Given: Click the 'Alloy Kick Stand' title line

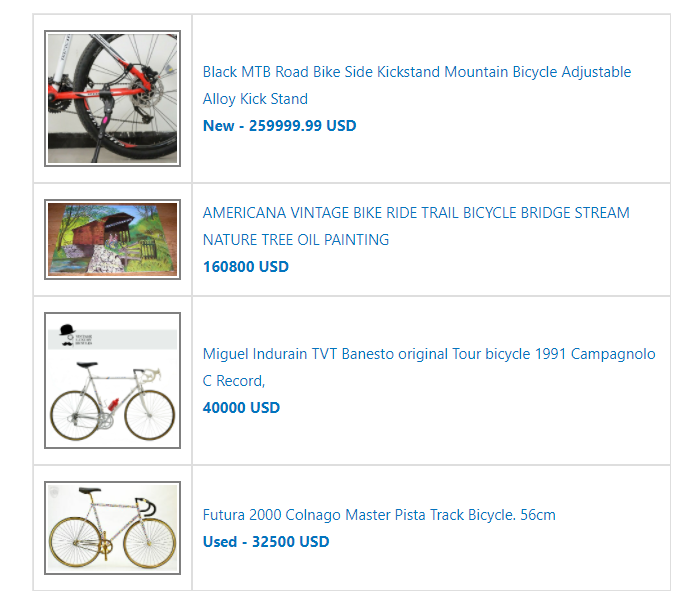Looking at the screenshot, I should coord(255,99).
